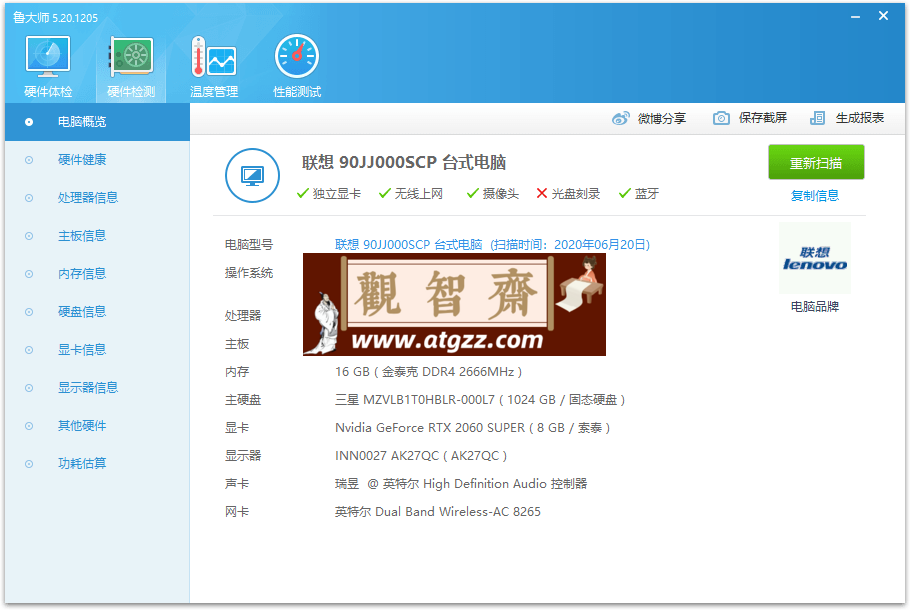This screenshot has height=610, width=910.
Task: Click the radio bullet beside 电脑概览
Action: click(x=29, y=122)
